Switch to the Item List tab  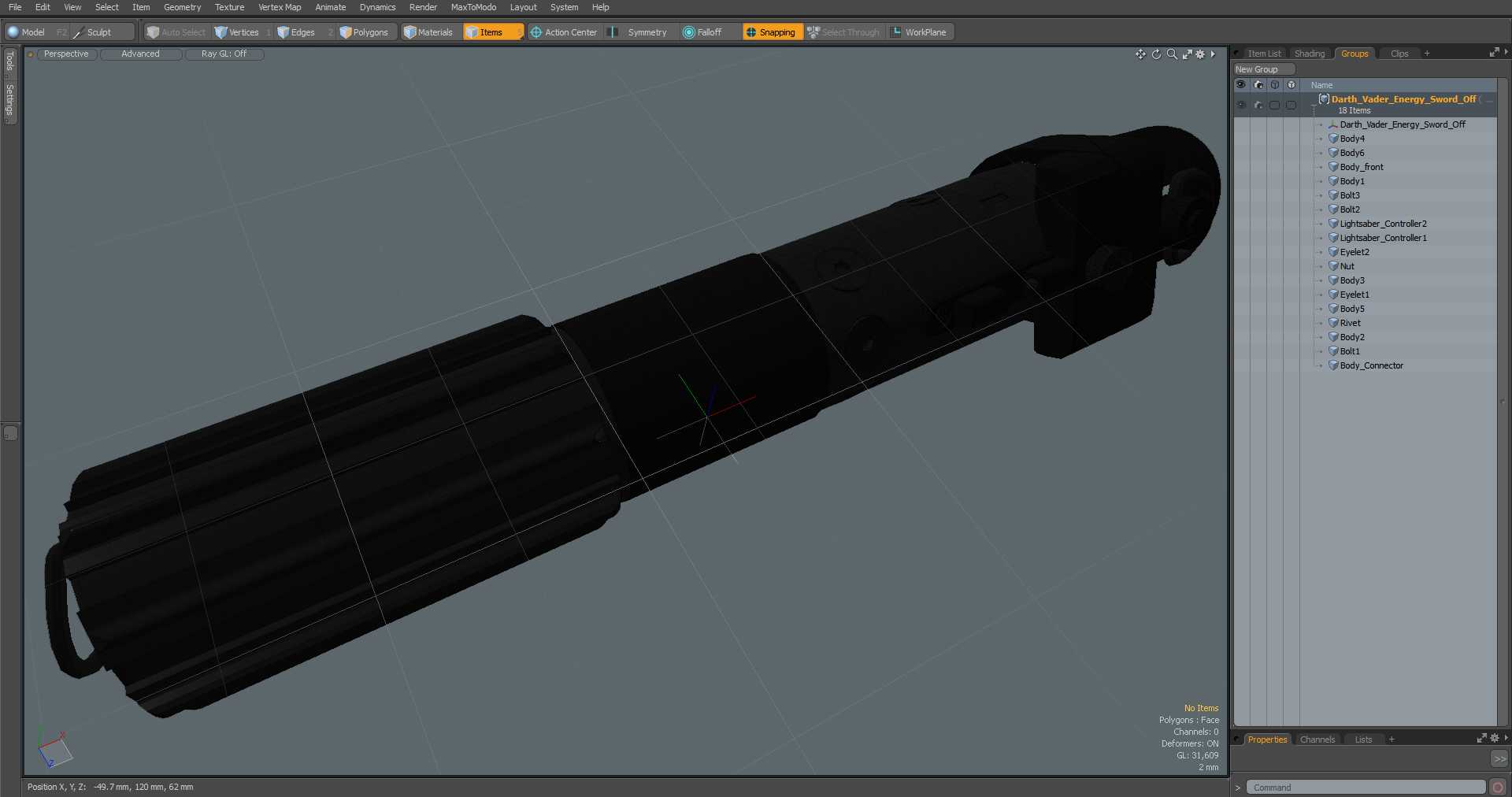click(1264, 54)
